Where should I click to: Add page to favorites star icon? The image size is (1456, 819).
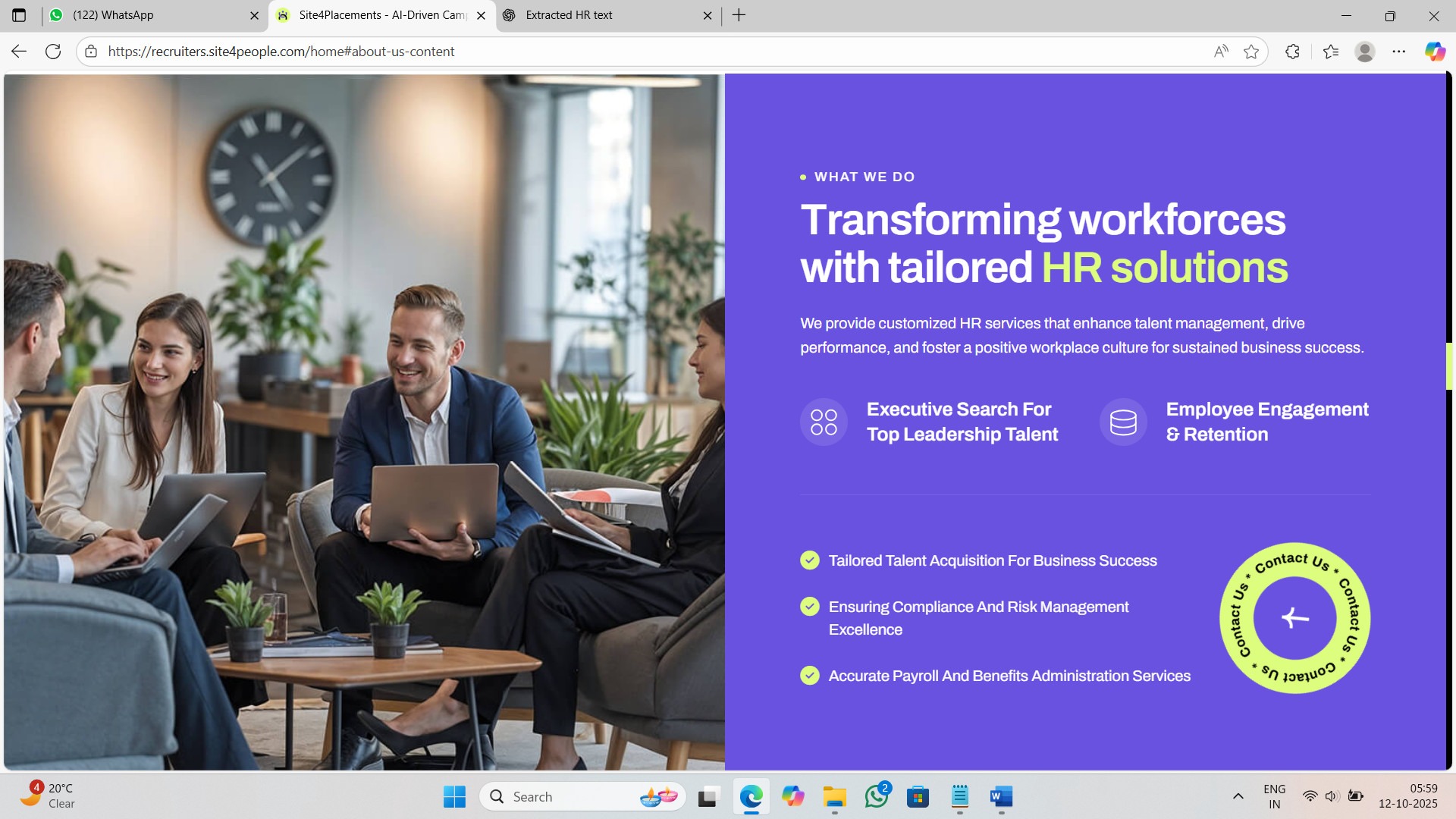1251,52
